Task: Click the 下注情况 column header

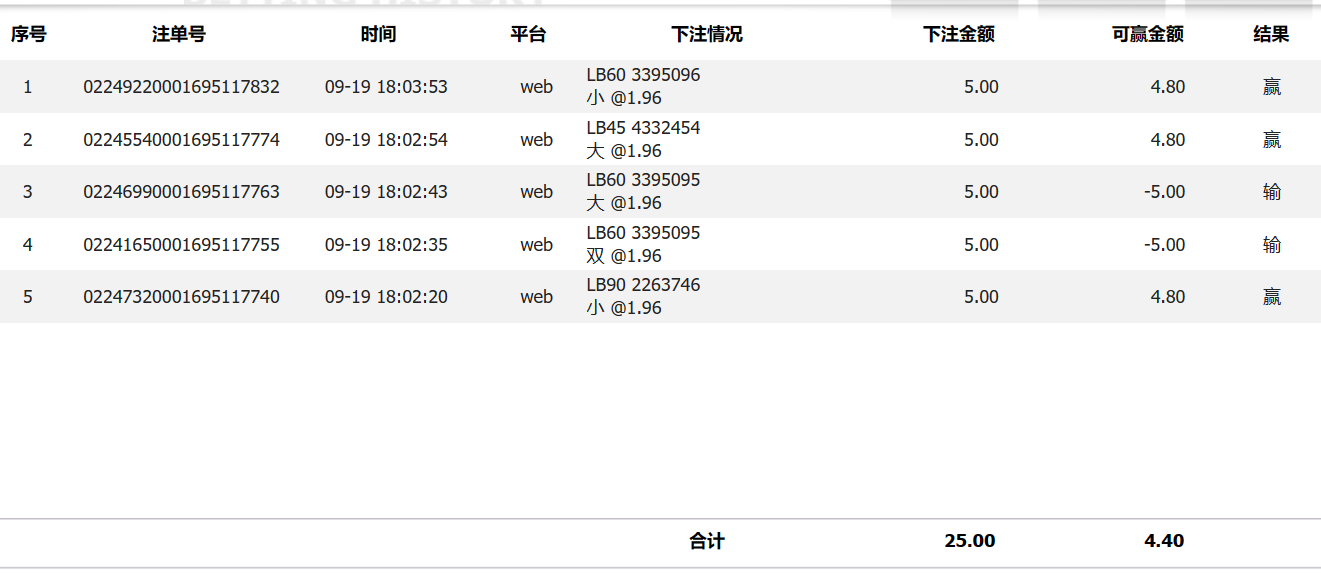Action: click(707, 35)
